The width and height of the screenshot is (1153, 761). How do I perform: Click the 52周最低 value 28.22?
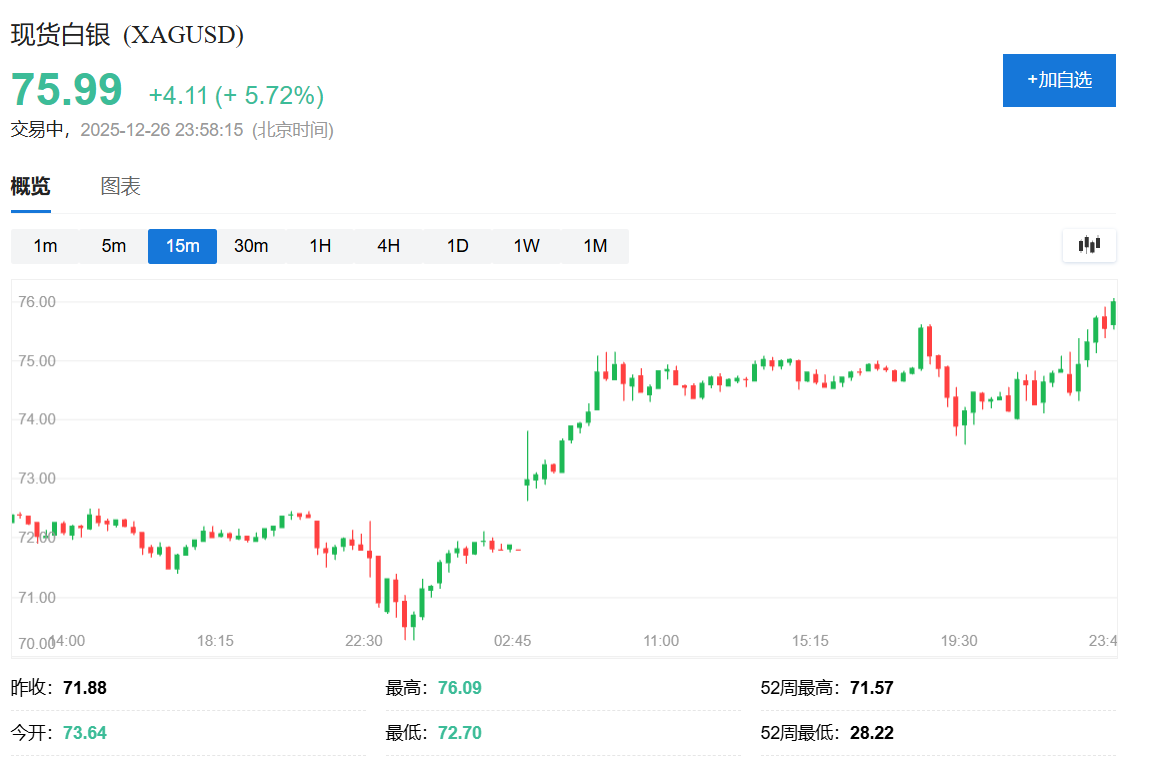(872, 733)
